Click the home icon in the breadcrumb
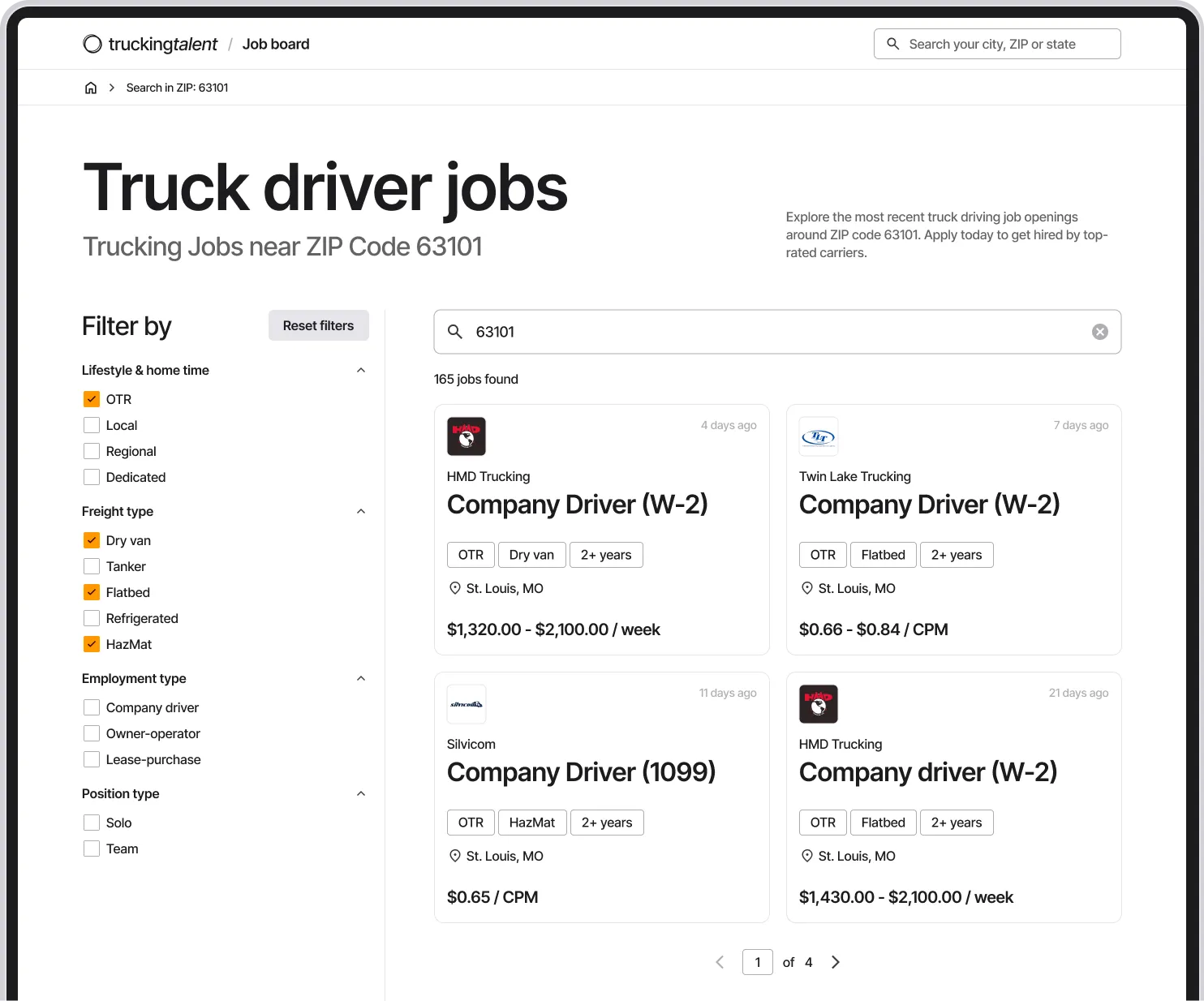 coord(90,87)
